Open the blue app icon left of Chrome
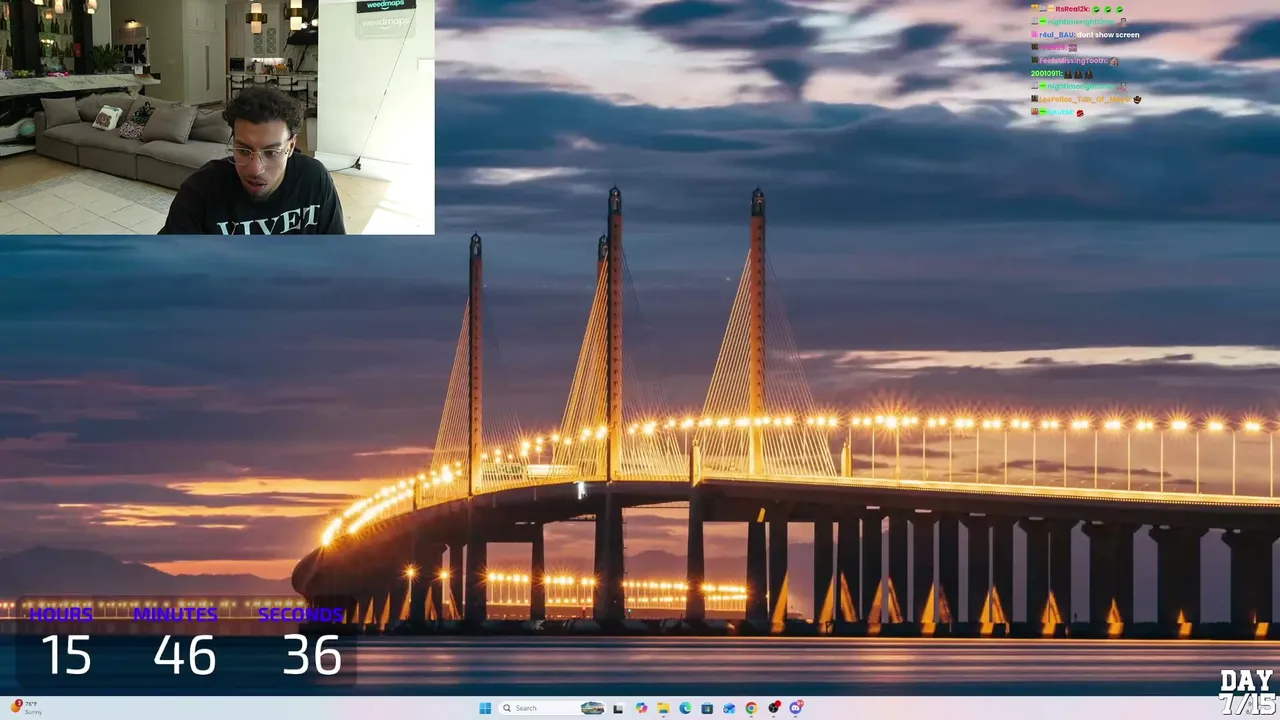Viewport: 1280px width, 720px height. pyautogui.click(x=729, y=708)
